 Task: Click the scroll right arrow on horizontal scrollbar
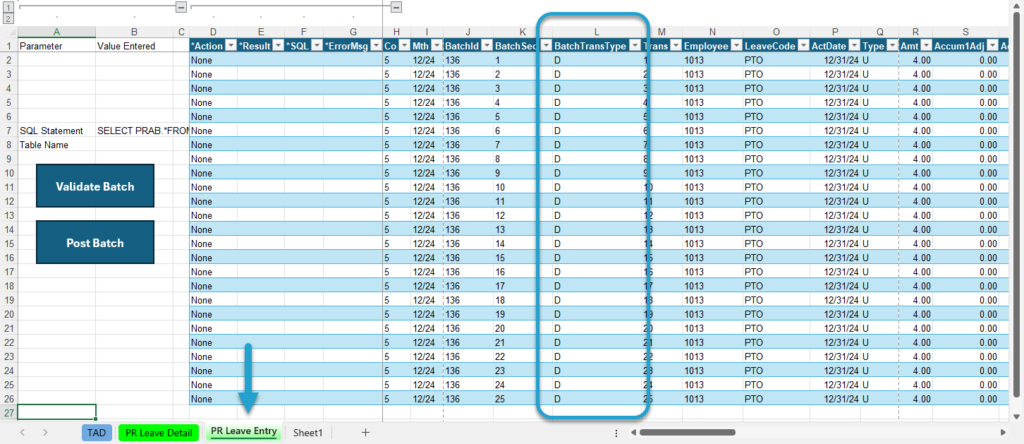pyautogui.click(x=1003, y=432)
